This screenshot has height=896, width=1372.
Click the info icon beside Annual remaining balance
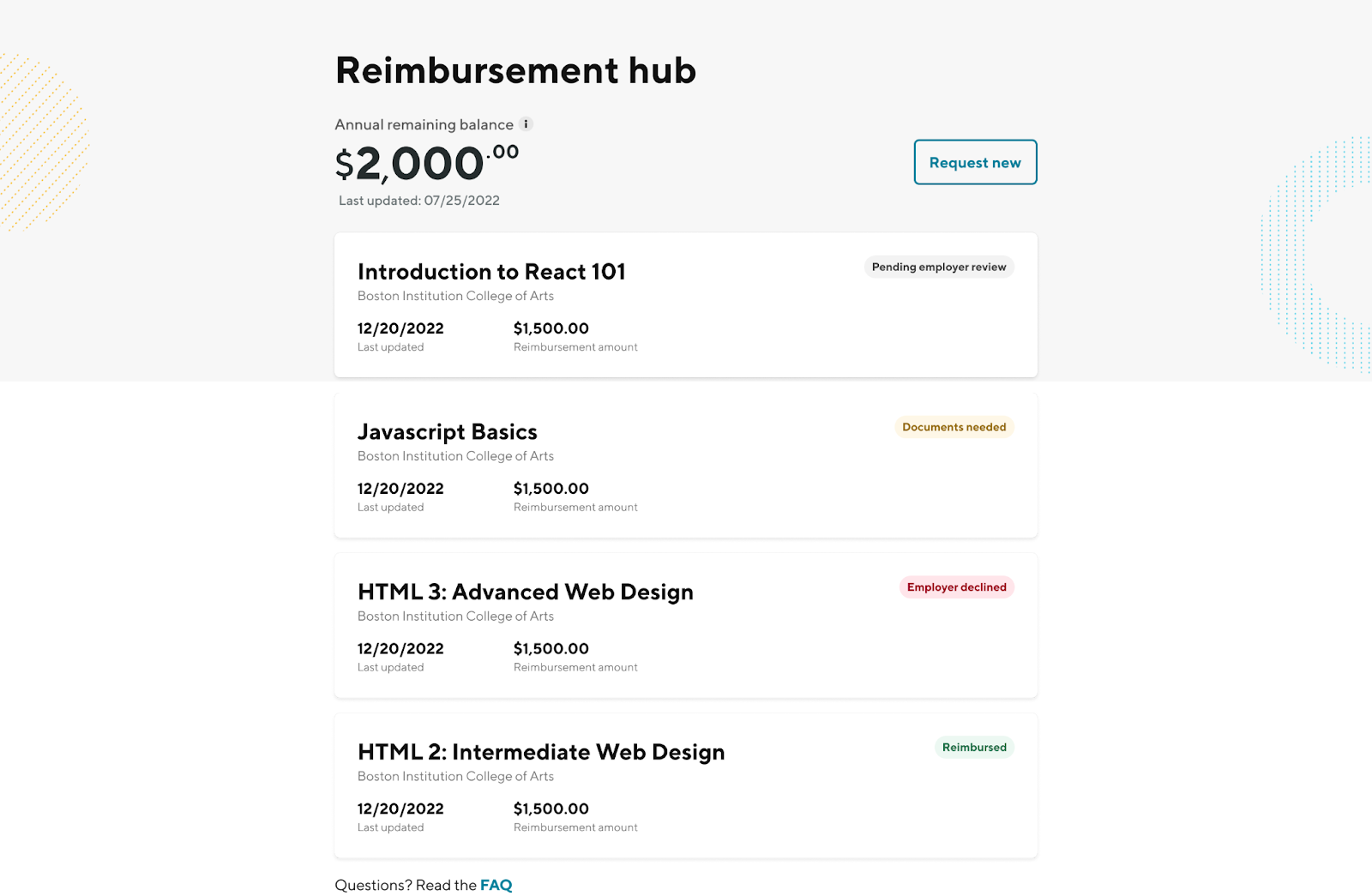(x=527, y=124)
